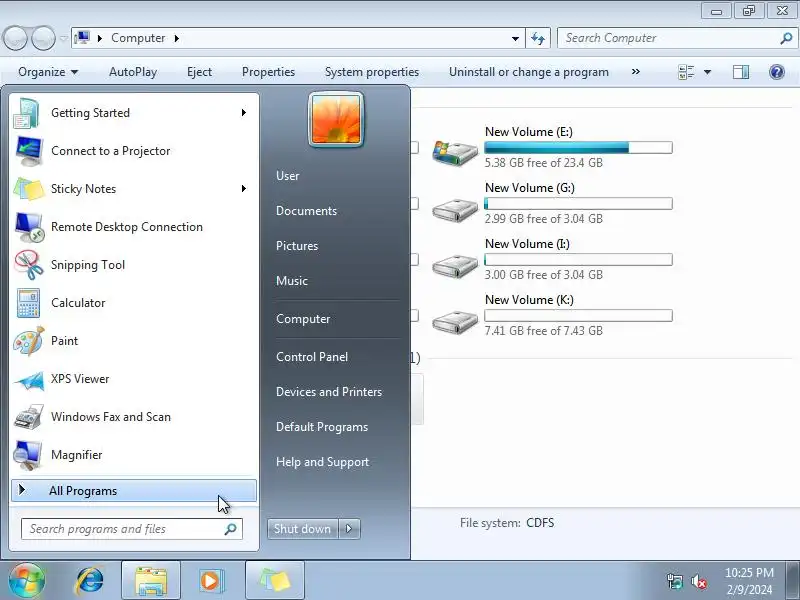Toggle the preview pane icon

click(741, 72)
